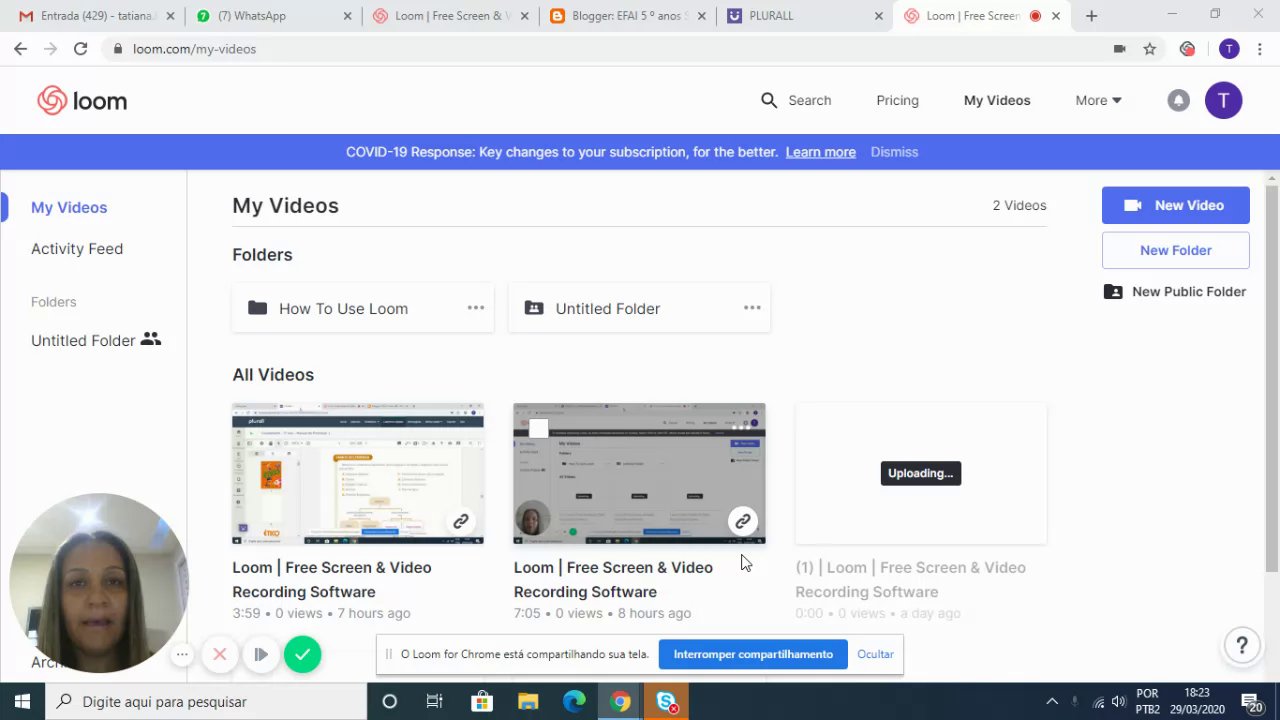Open the 7:05 video thumbnail

pos(639,474)
